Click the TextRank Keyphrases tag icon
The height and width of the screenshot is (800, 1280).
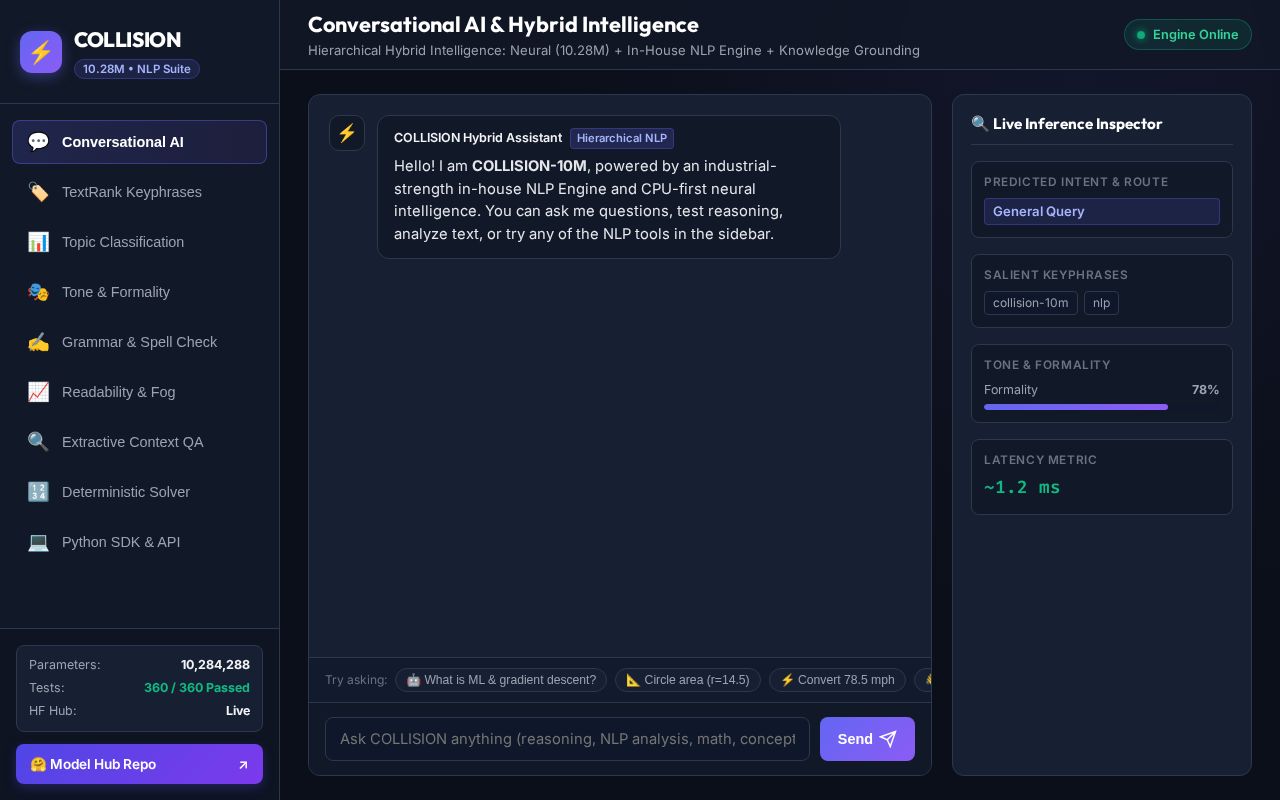coord(38,192)
